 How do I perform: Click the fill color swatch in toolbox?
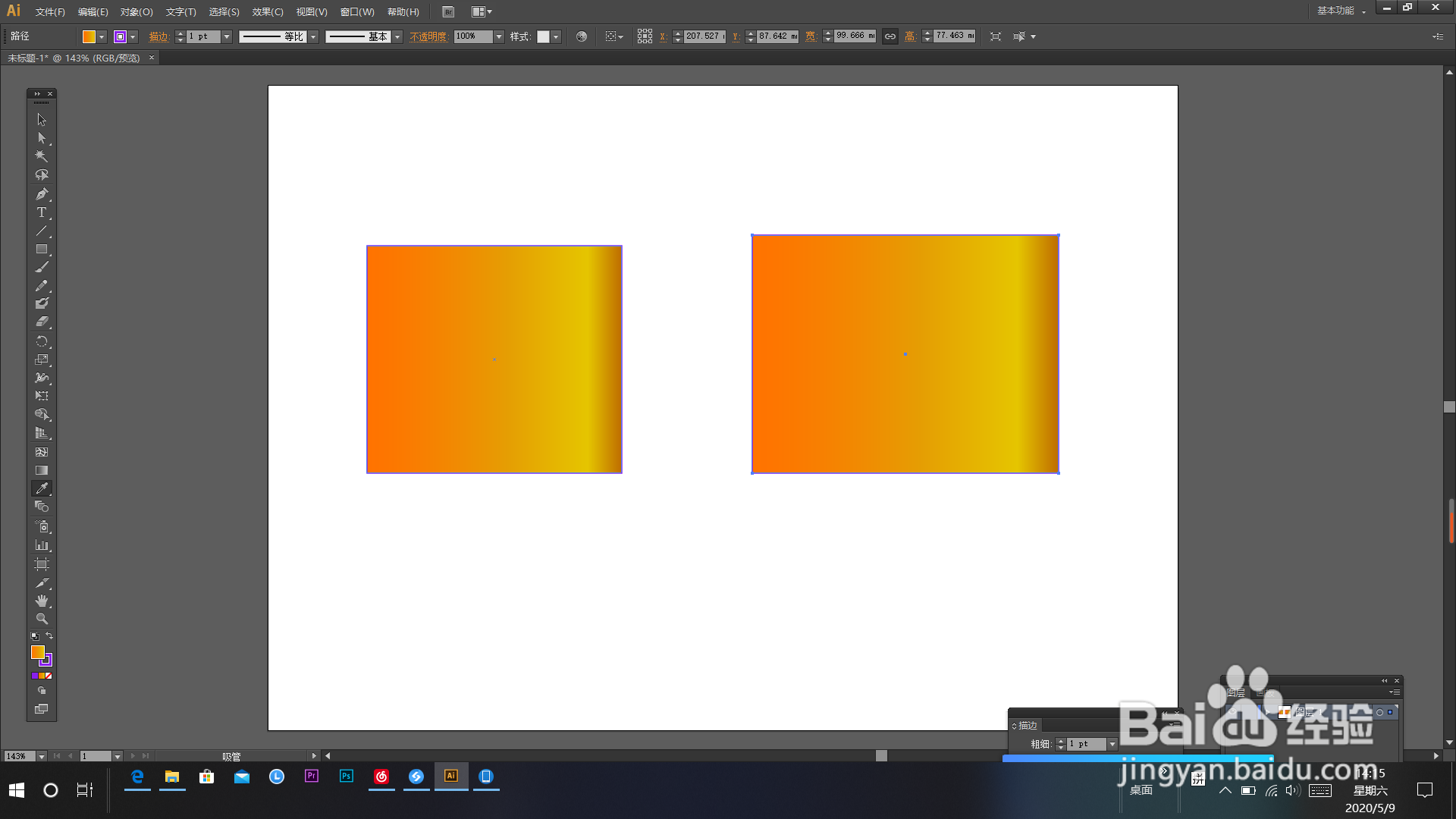[x=37, y=652]
